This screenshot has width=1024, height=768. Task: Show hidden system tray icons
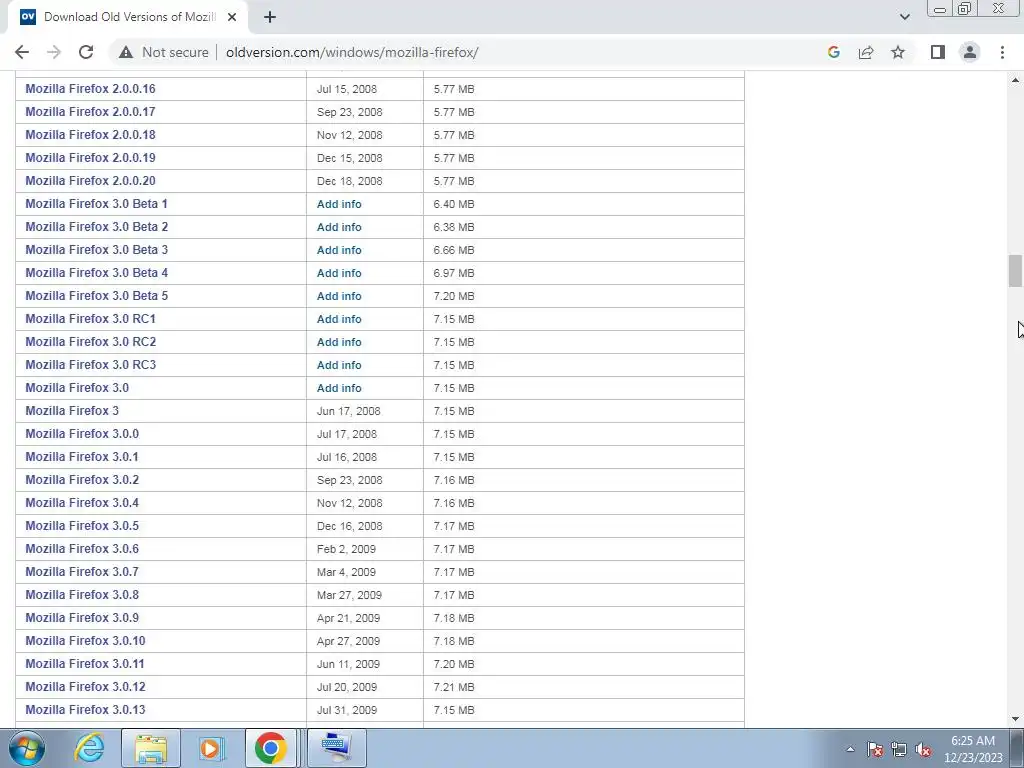click(850, 750)
